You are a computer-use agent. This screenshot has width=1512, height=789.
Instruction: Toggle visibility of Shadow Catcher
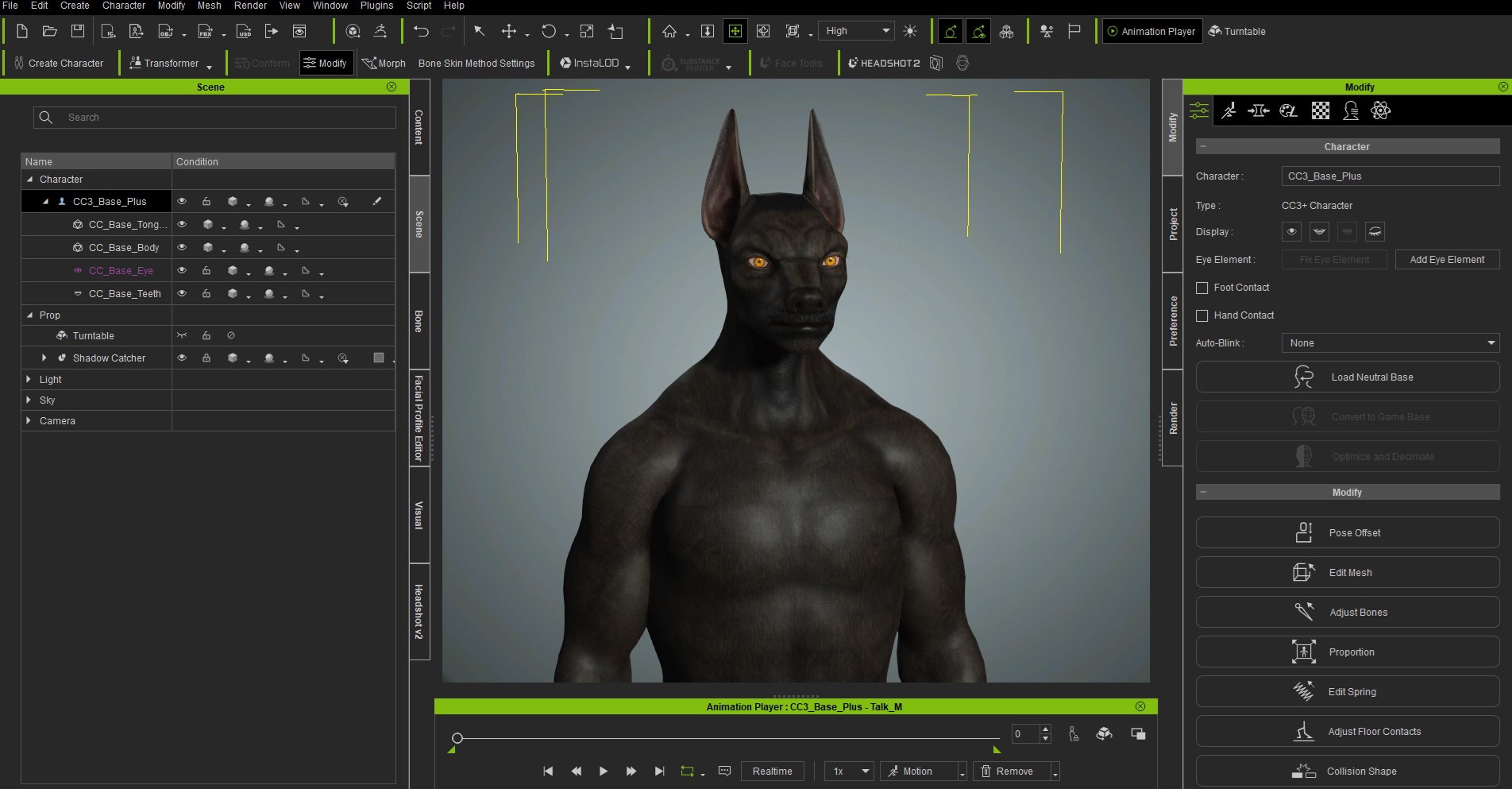click(x=182, y=358)
